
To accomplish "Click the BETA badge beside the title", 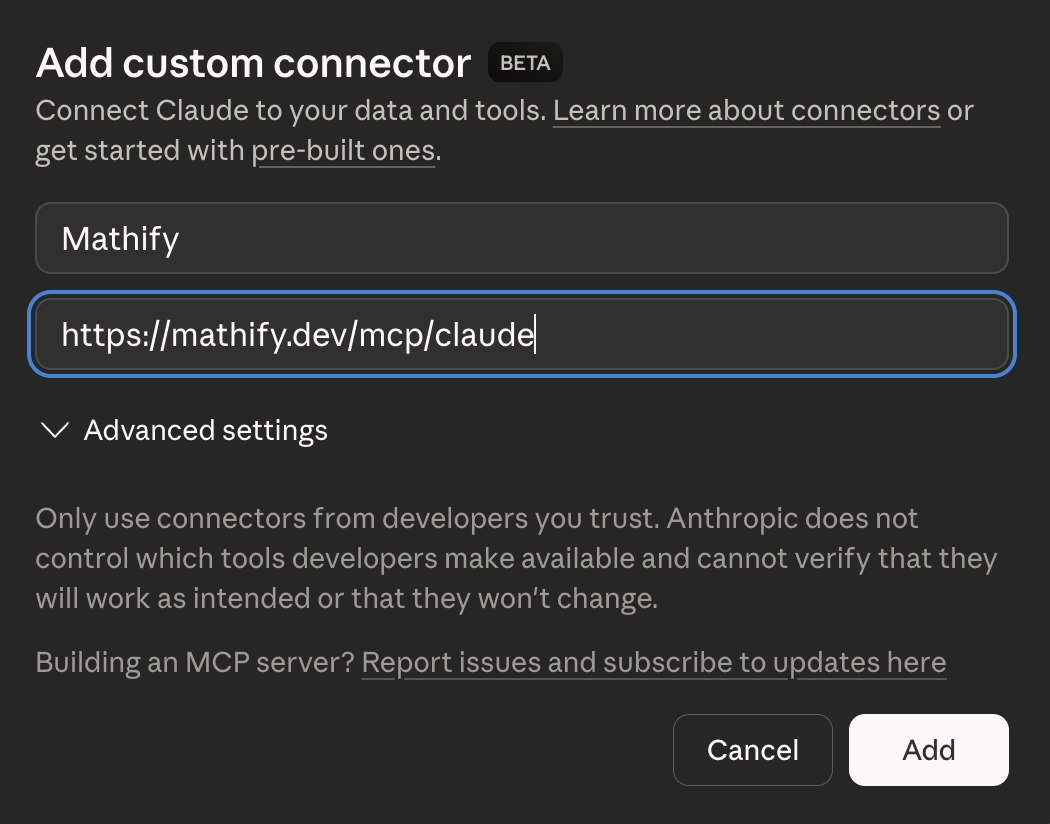I will click(x=525, y=63).
